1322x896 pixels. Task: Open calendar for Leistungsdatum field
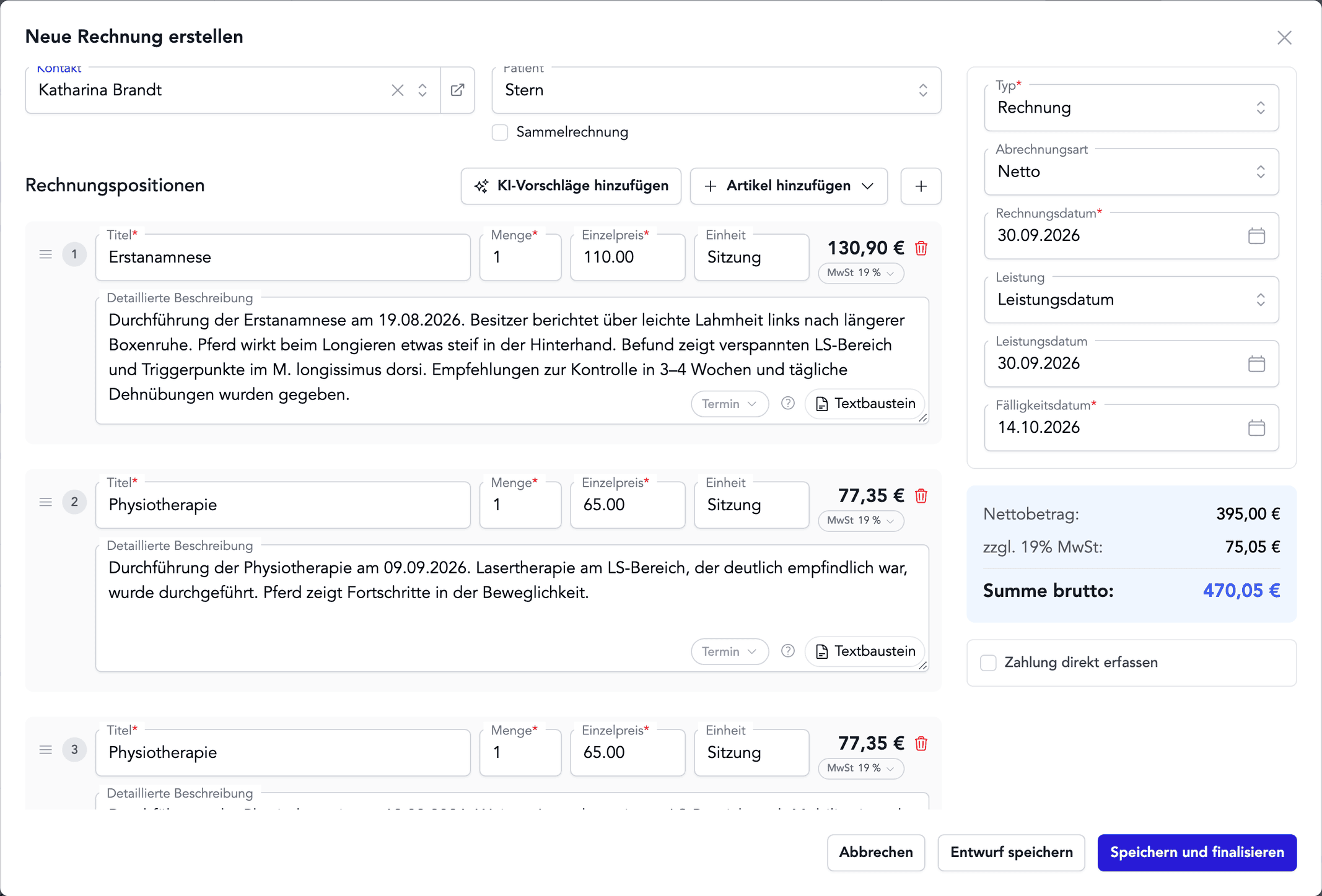point(1256,363)
